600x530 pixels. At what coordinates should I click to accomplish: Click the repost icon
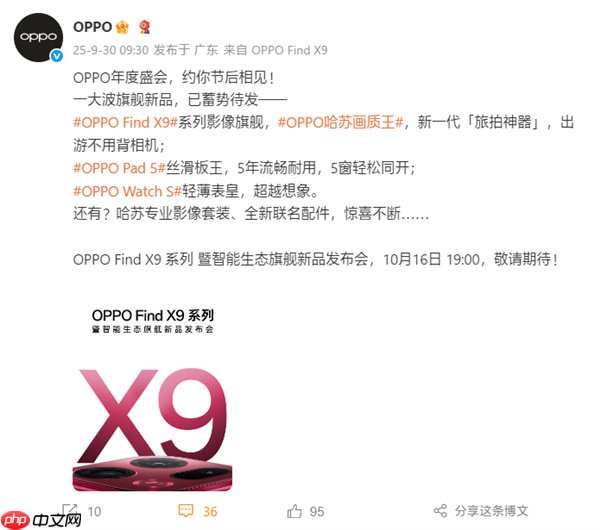tap(70, 510)
